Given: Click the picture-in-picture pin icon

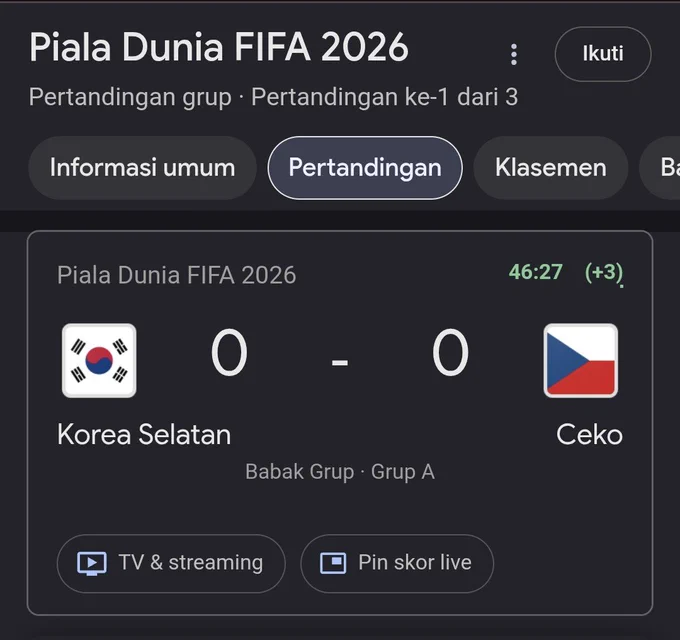Looking at the screenshot, I should pyautogui.click(x=333, y=563).
